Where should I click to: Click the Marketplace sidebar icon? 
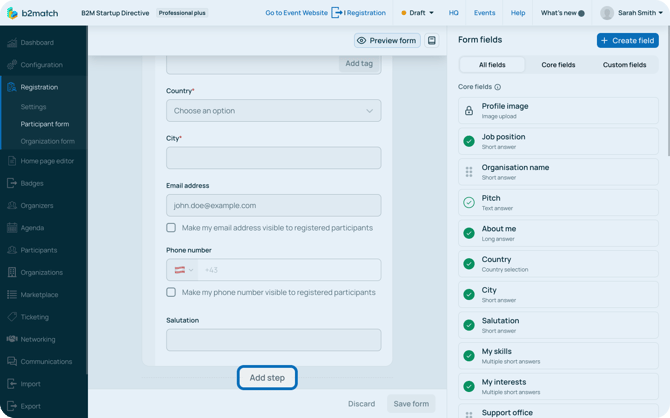(12, 295)
